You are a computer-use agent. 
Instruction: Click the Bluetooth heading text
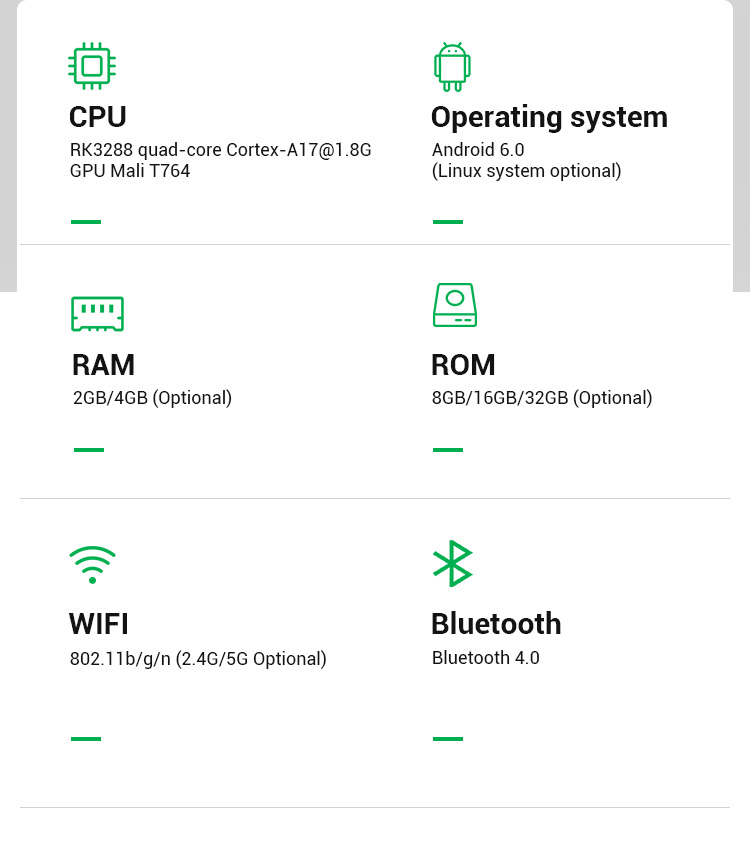496,624
